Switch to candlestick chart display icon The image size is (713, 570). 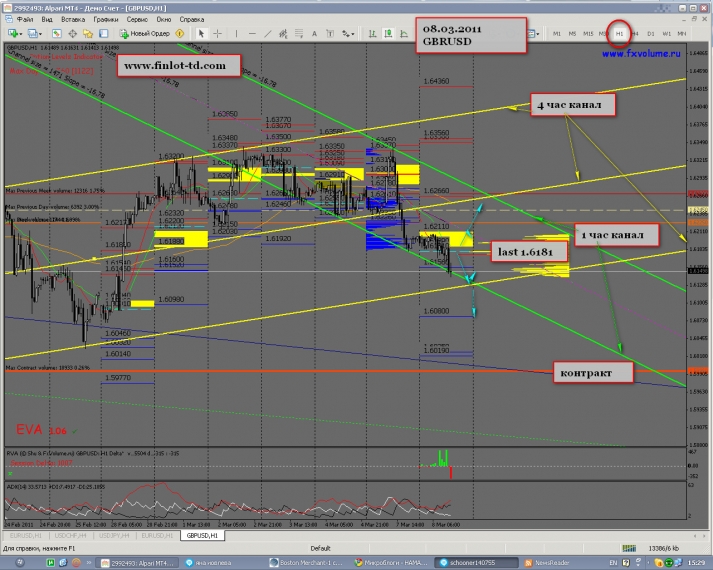(388, 34)
